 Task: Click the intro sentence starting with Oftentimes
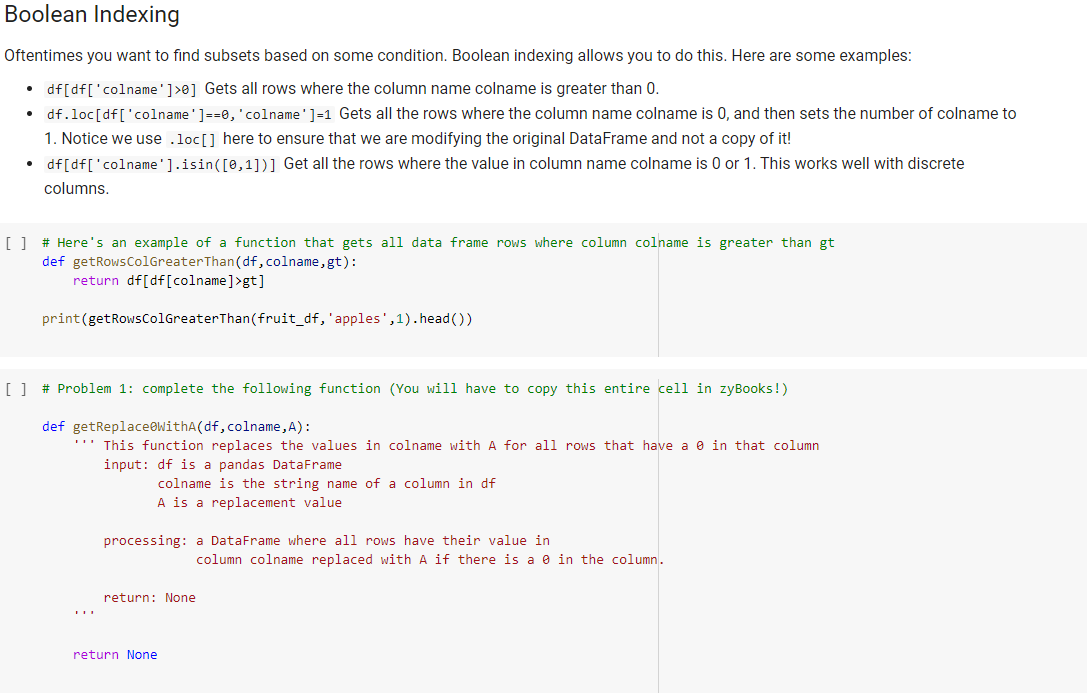pyautogui.click(x=458, y=55)
